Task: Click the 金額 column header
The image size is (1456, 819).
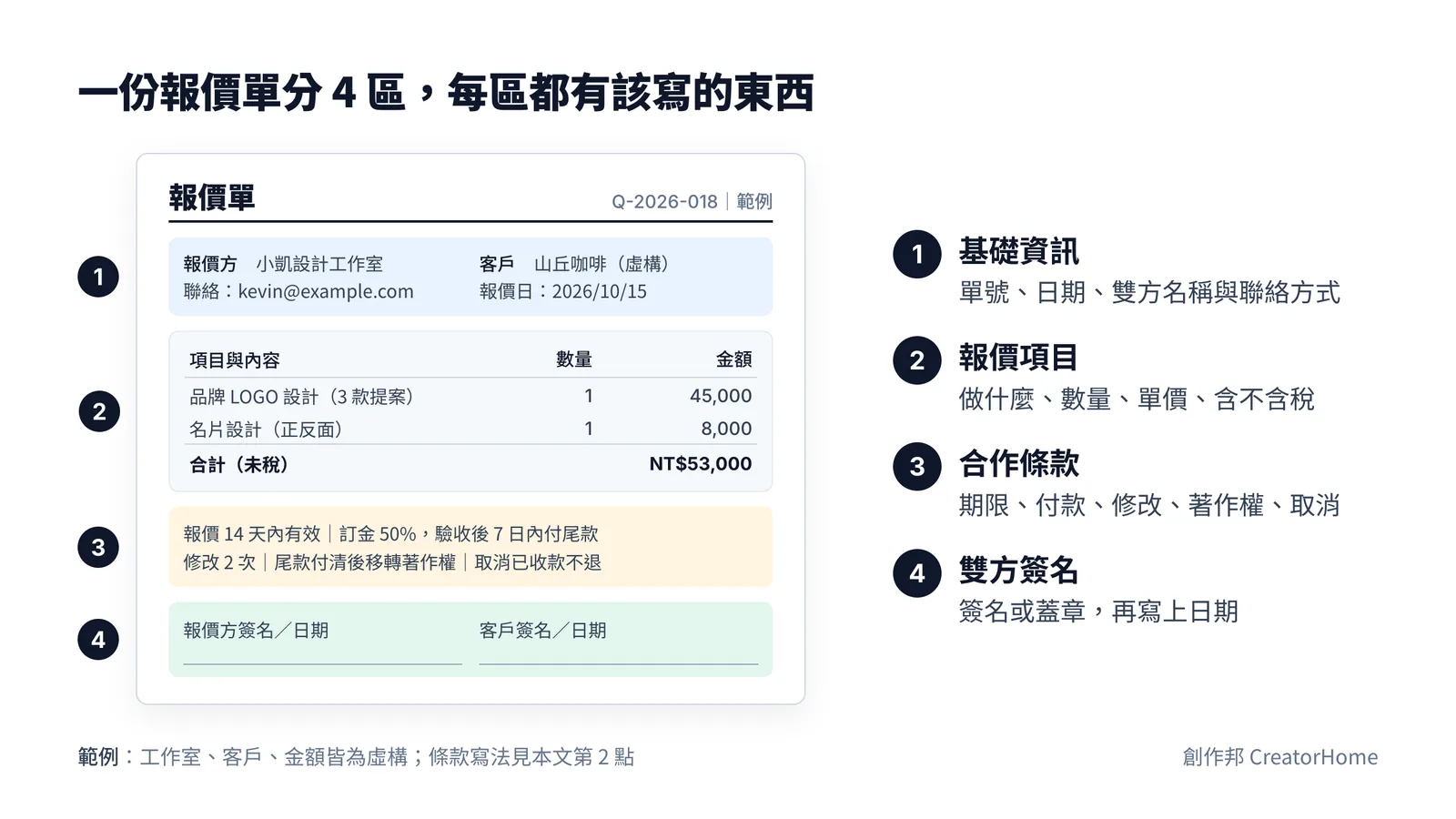Action: (x=734, y=359)
